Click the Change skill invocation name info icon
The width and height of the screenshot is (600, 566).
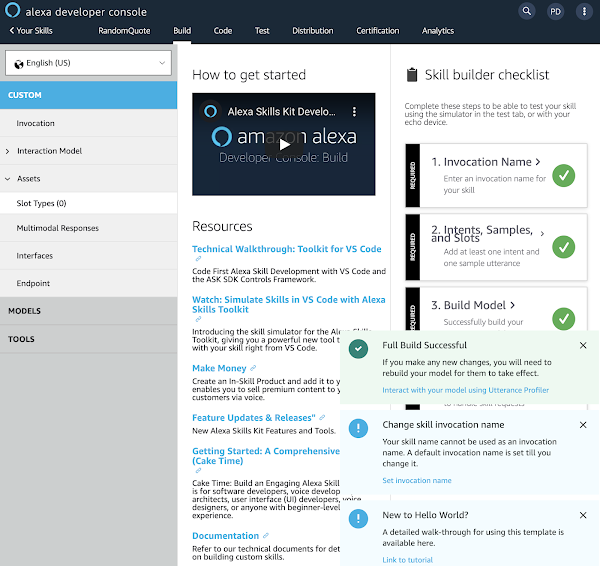point(358,428)
